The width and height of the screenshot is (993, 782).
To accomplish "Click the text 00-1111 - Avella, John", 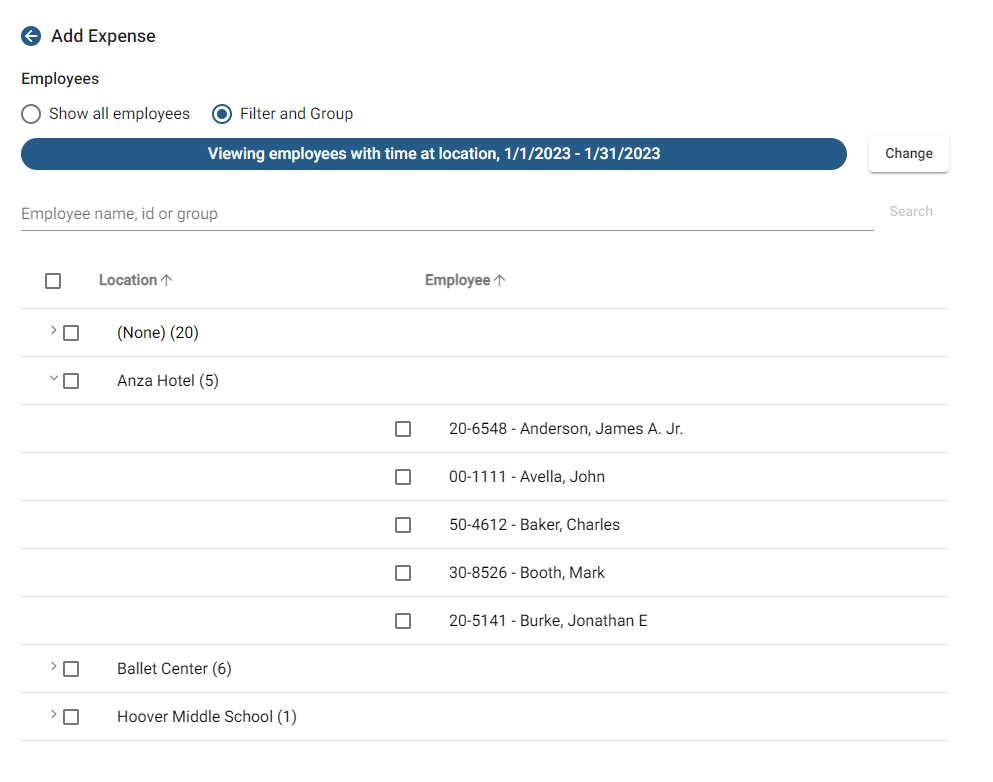I will [x=527, y=477].
